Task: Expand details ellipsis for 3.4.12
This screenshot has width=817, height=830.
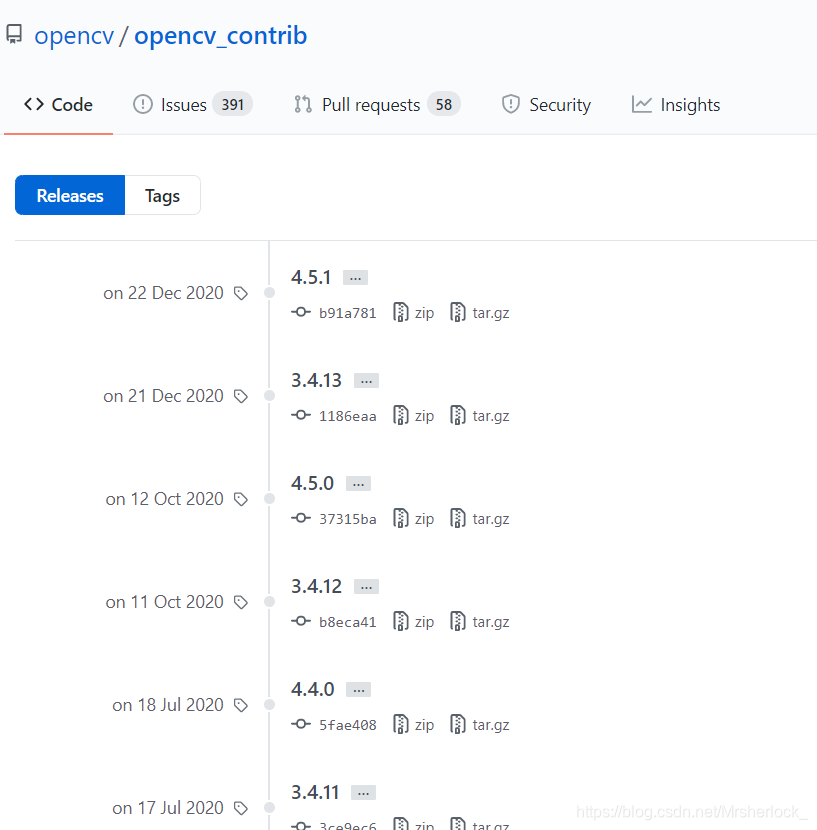Action: pos(366,587)
